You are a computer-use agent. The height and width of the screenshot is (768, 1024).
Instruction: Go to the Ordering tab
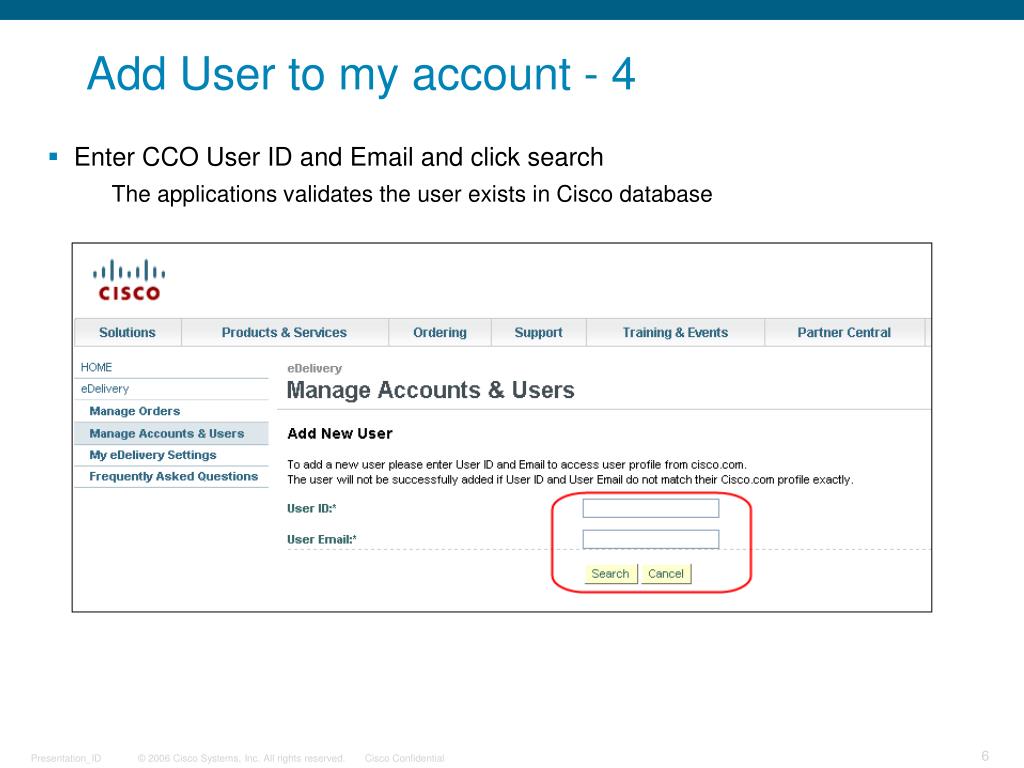(x=440, y=332)
